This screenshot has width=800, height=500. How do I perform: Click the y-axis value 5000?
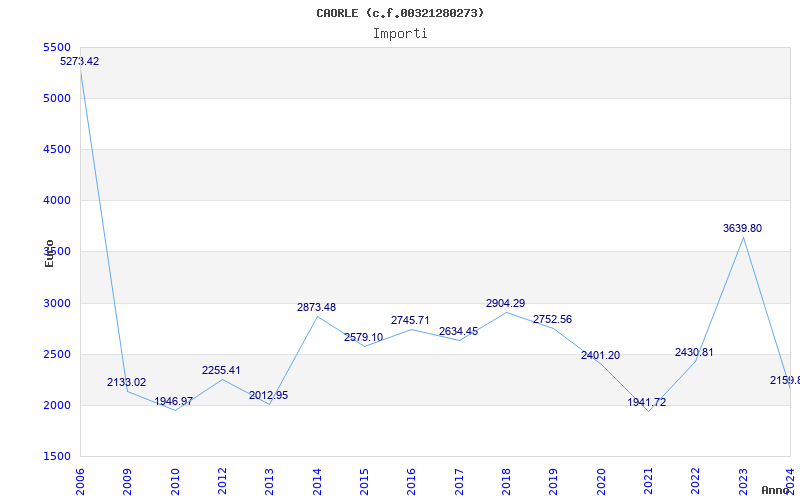(57, 98)
